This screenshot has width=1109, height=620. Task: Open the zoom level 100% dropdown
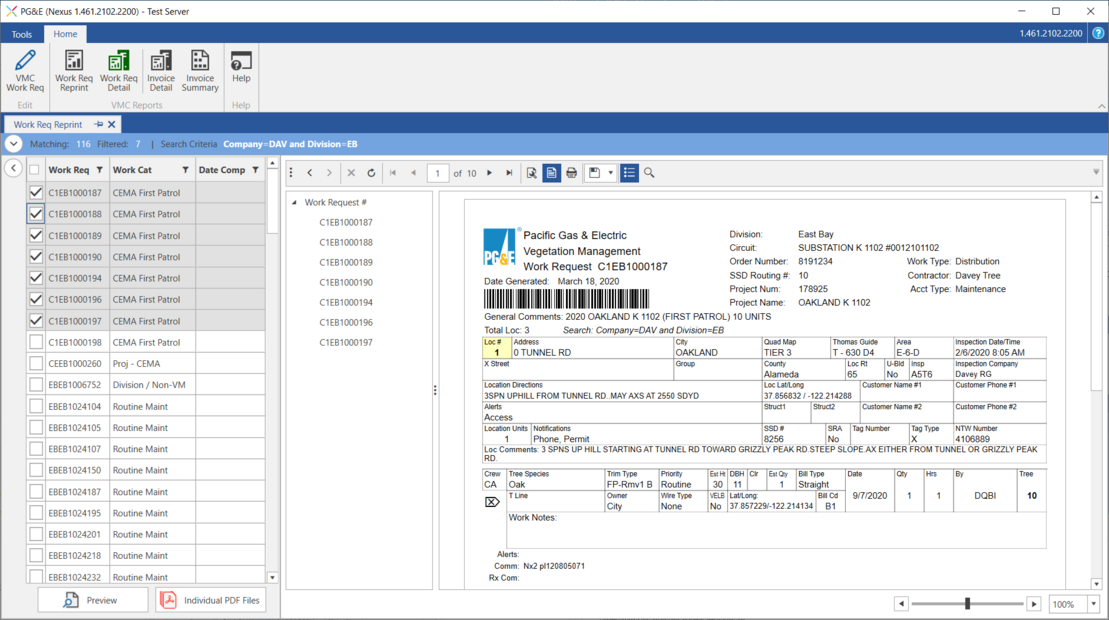pyautogui.click(x=1094, y=604)
